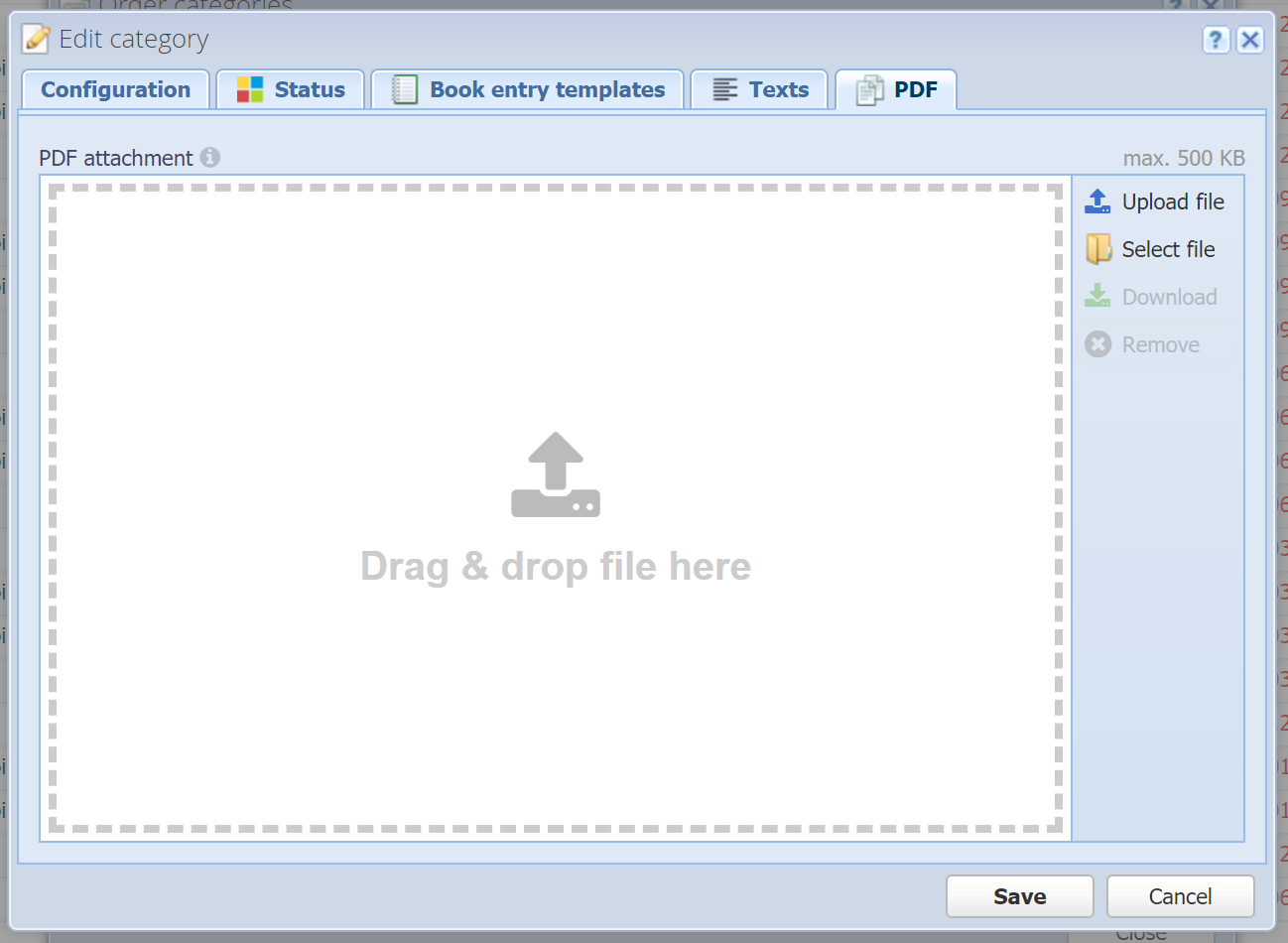Click the Upload file label

point(1173,202)
